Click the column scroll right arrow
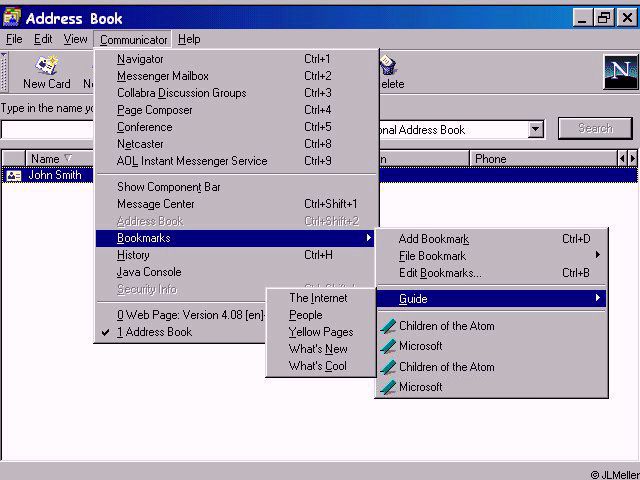The image size is (640, 480). pos(632,158)
